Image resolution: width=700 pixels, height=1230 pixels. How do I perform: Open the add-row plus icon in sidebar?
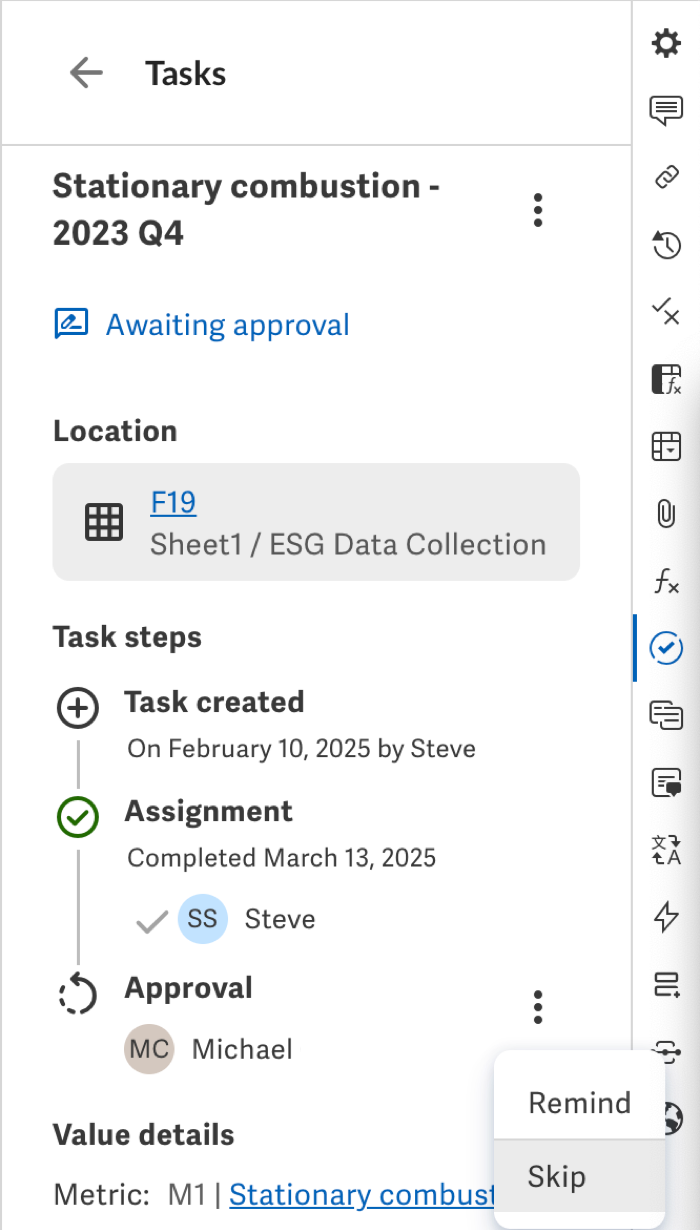pos(666,984)
